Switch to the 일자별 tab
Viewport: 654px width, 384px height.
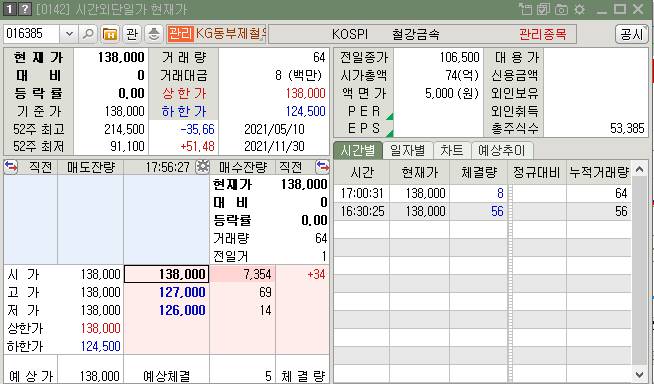pyautogui.click(x=407, y=150)
